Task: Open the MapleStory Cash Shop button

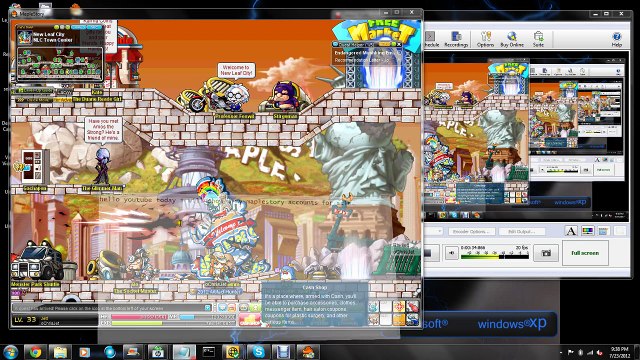Action: click(x=249, y=320)
